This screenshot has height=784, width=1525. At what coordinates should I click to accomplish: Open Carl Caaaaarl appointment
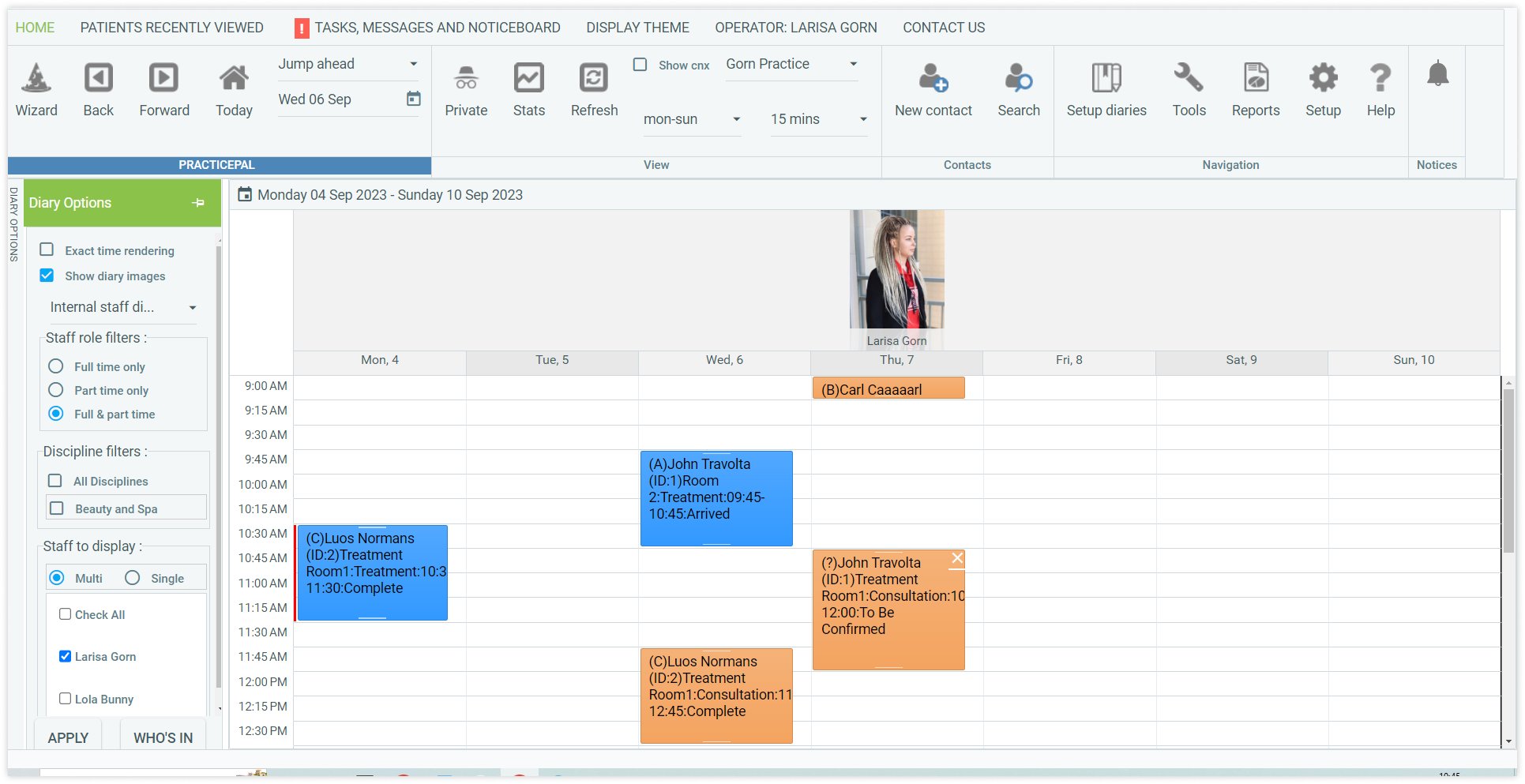(888, 388)
